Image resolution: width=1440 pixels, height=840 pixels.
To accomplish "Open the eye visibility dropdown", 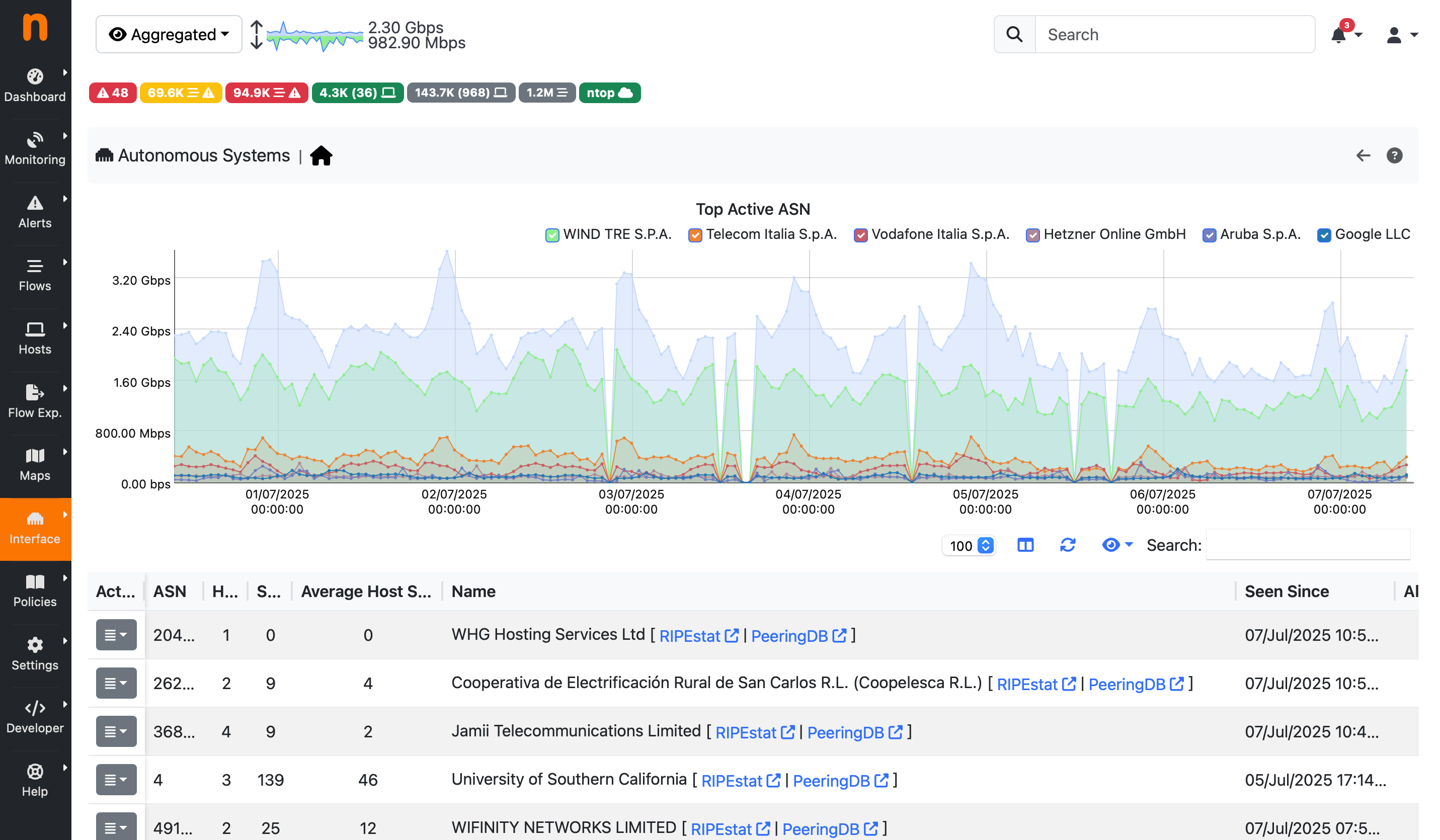I will (1116, 545).
